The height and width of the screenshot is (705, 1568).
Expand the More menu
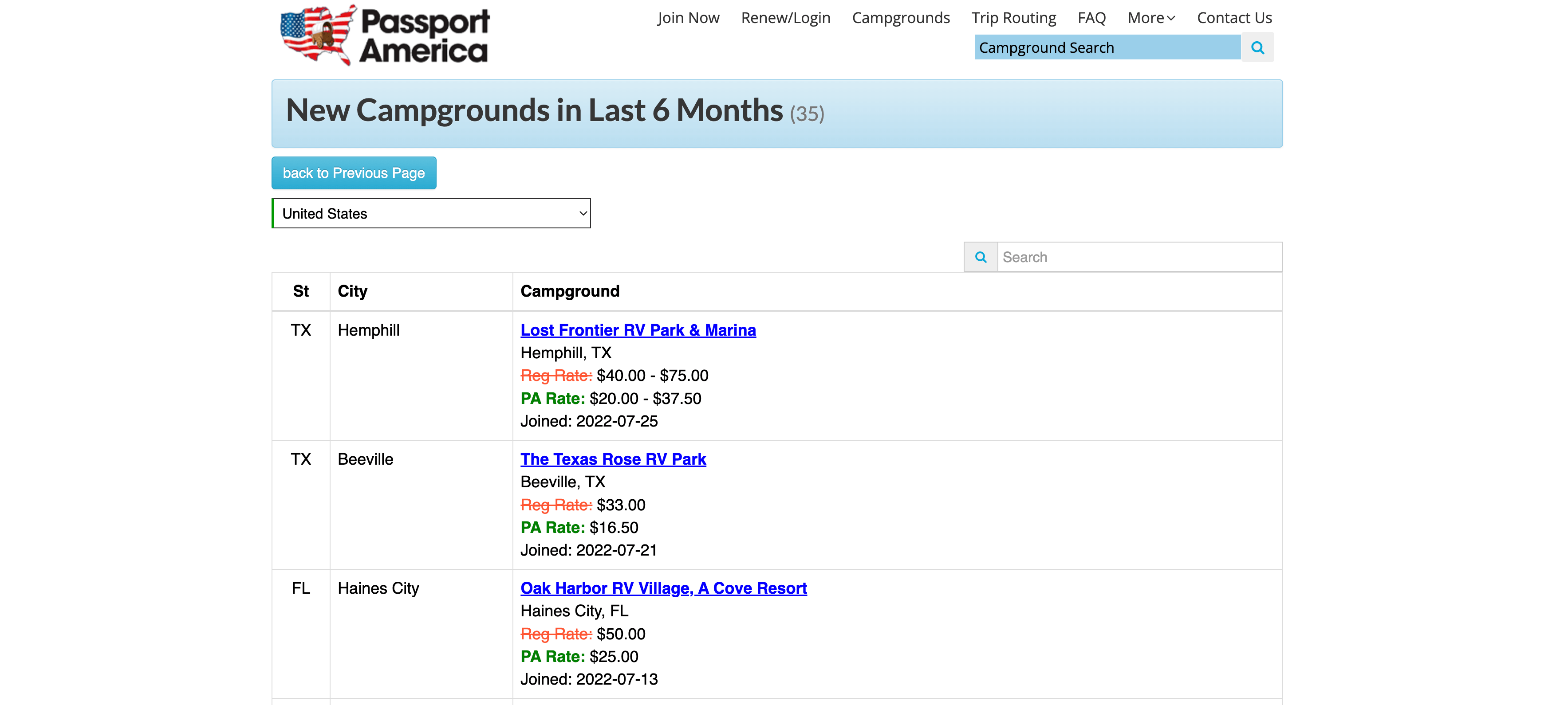pyautogui.click(x=1150, y=18)
